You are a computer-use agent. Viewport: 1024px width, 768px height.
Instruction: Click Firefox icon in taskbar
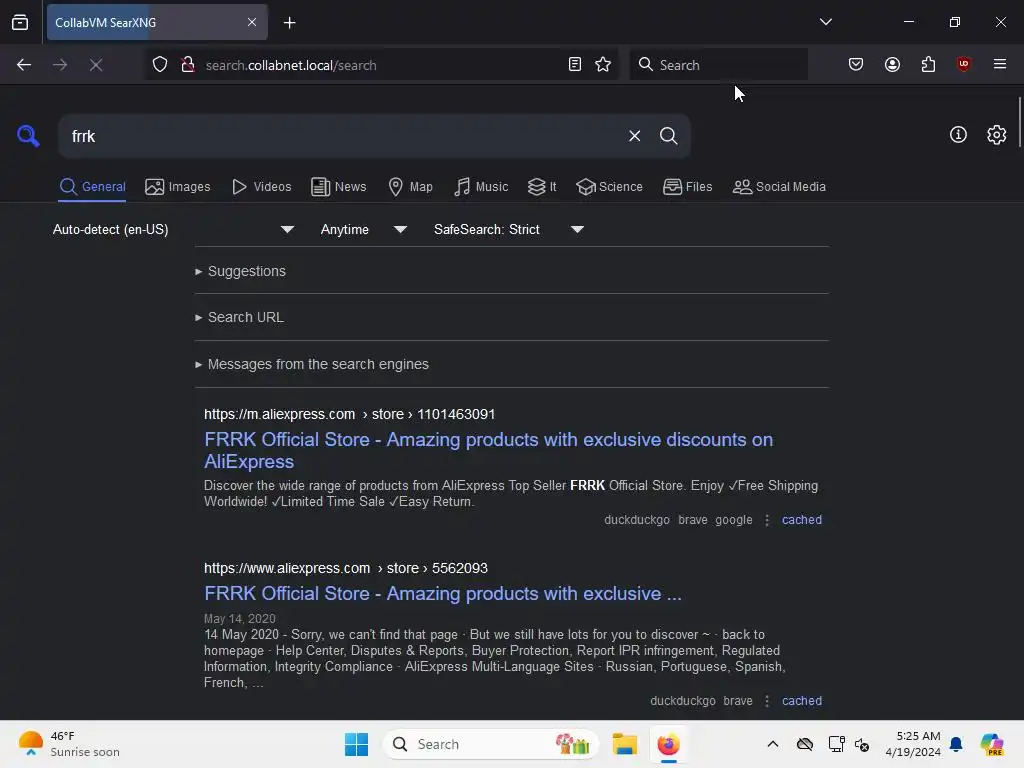click(668, 744)
